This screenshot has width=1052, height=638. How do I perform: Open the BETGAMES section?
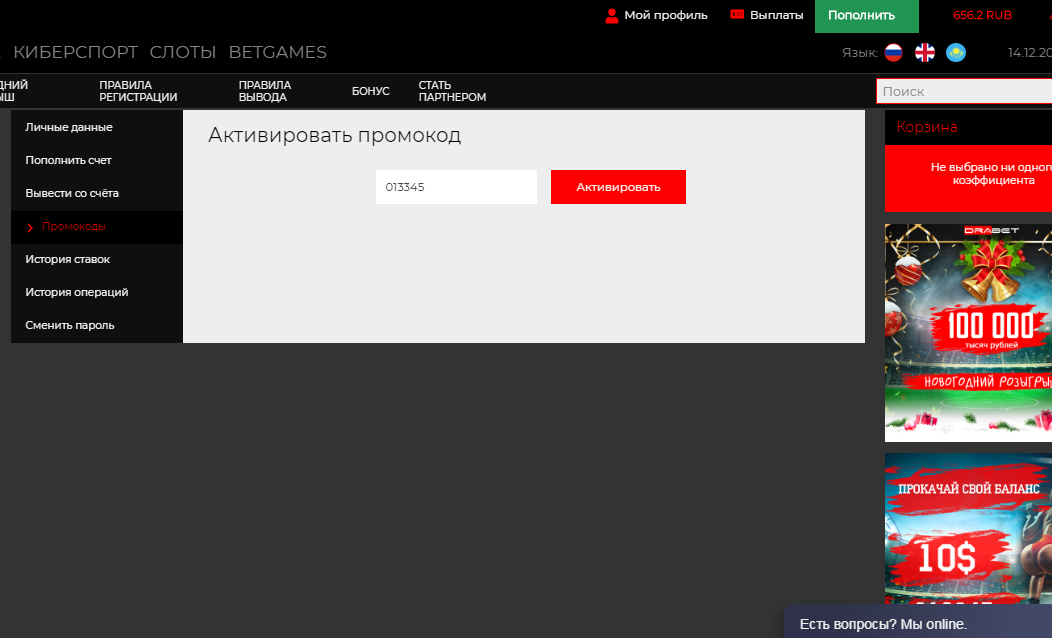click(x=278, y=52)
